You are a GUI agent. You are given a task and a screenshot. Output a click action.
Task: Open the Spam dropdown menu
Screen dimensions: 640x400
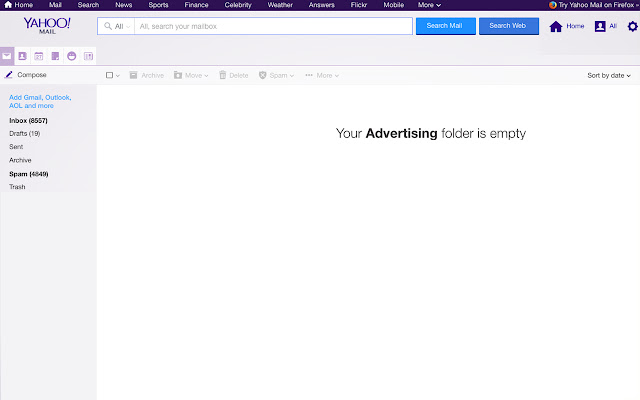pos(281,76)
